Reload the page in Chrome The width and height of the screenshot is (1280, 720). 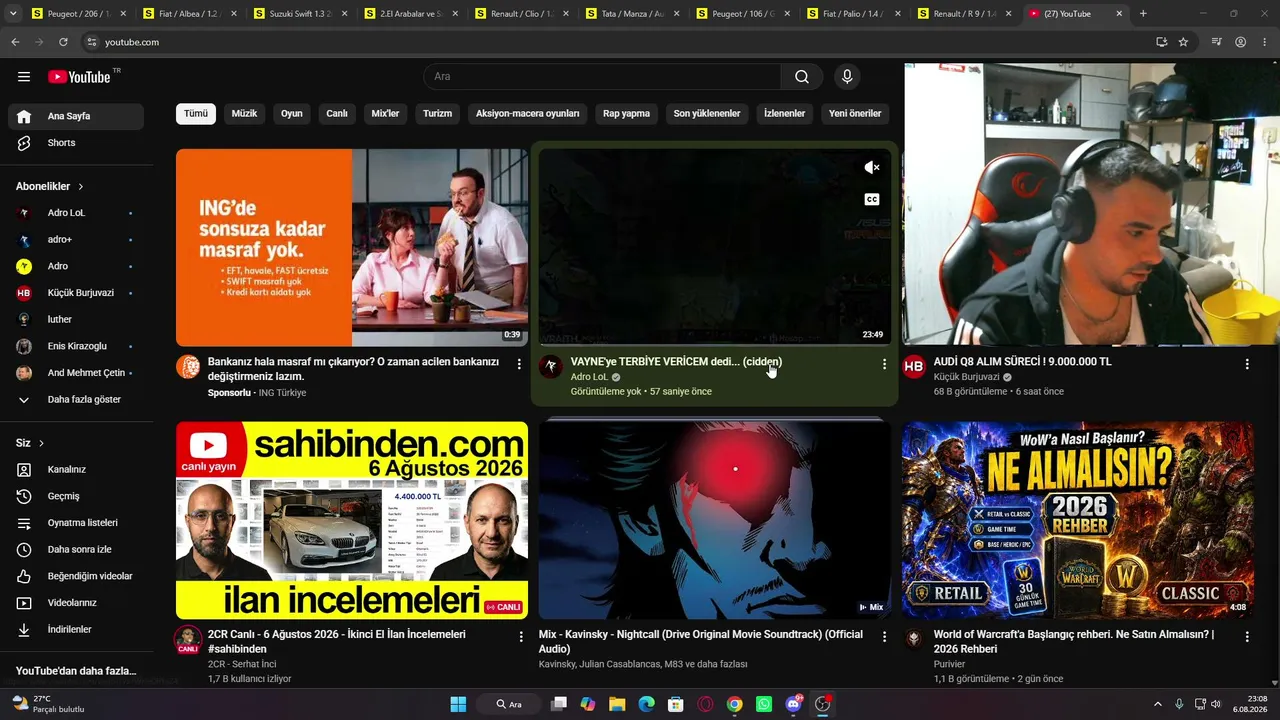pyautogui.click(x=63, y=42)
